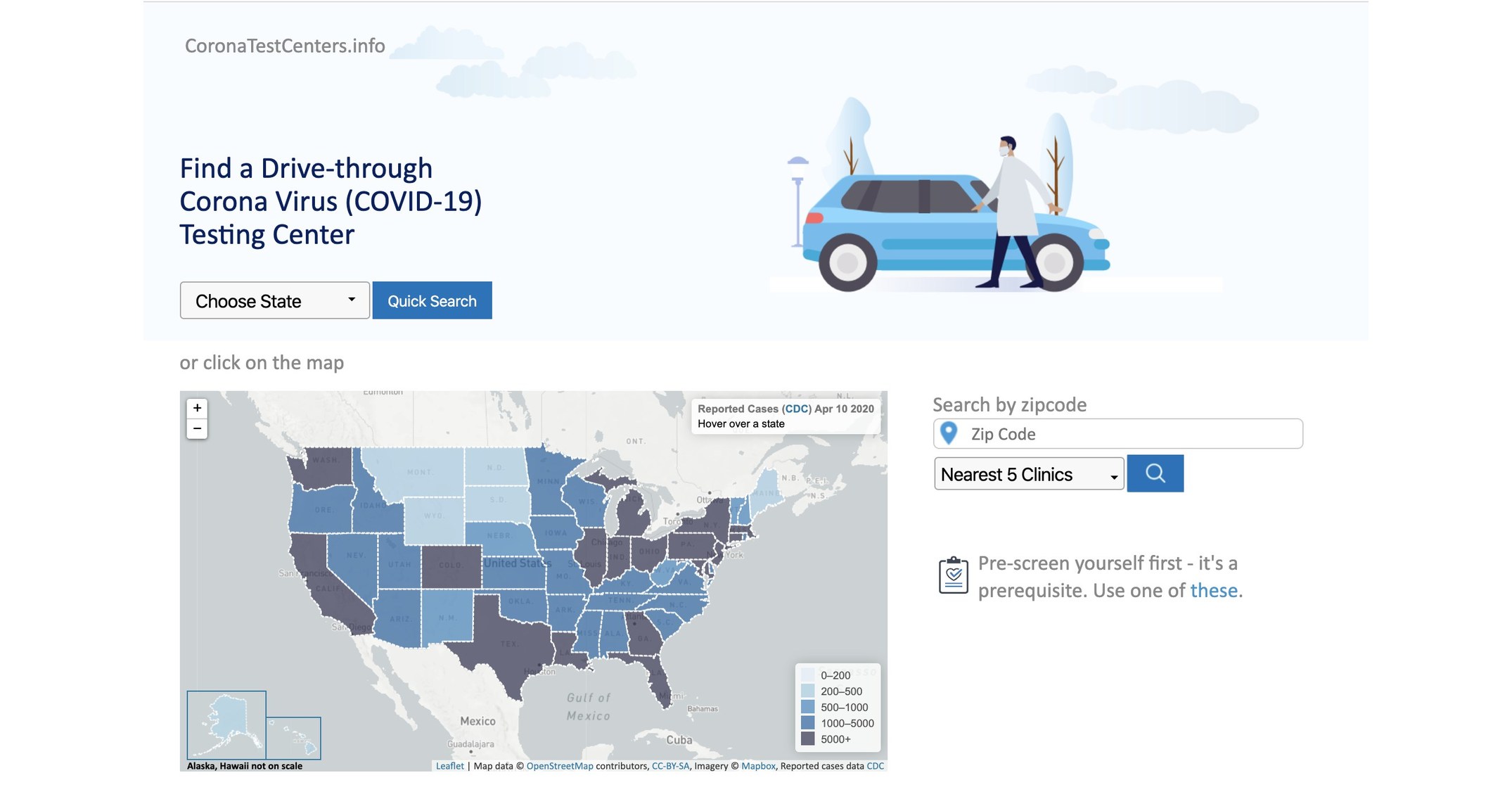Click the clipboard pre-screen checklist icon

click(953, 575)
